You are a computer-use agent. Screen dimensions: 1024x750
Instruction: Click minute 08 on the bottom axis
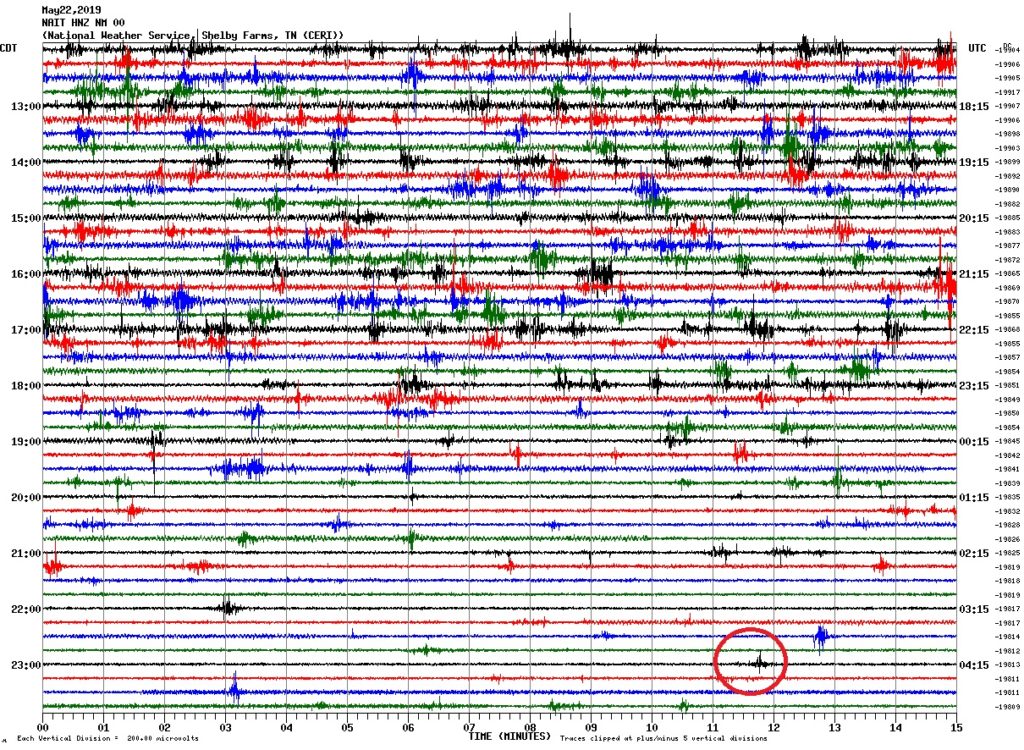530,728
